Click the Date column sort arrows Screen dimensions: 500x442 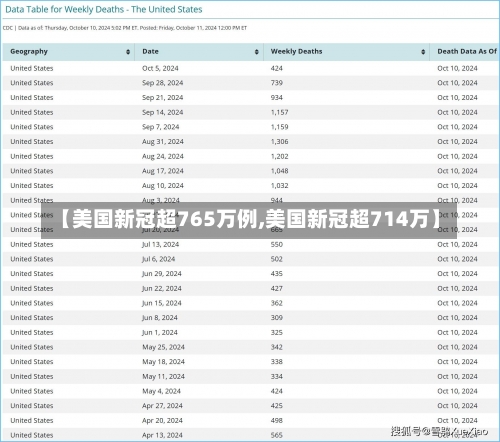coord(256,52)
